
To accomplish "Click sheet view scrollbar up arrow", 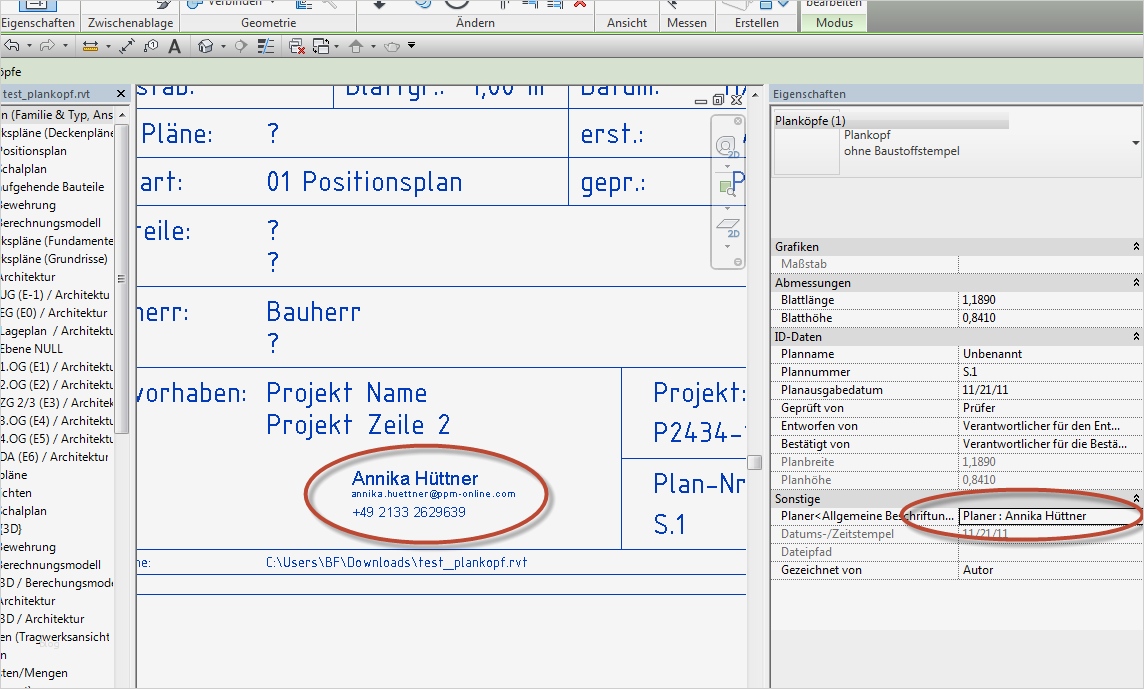I will (x=755, y=95).
